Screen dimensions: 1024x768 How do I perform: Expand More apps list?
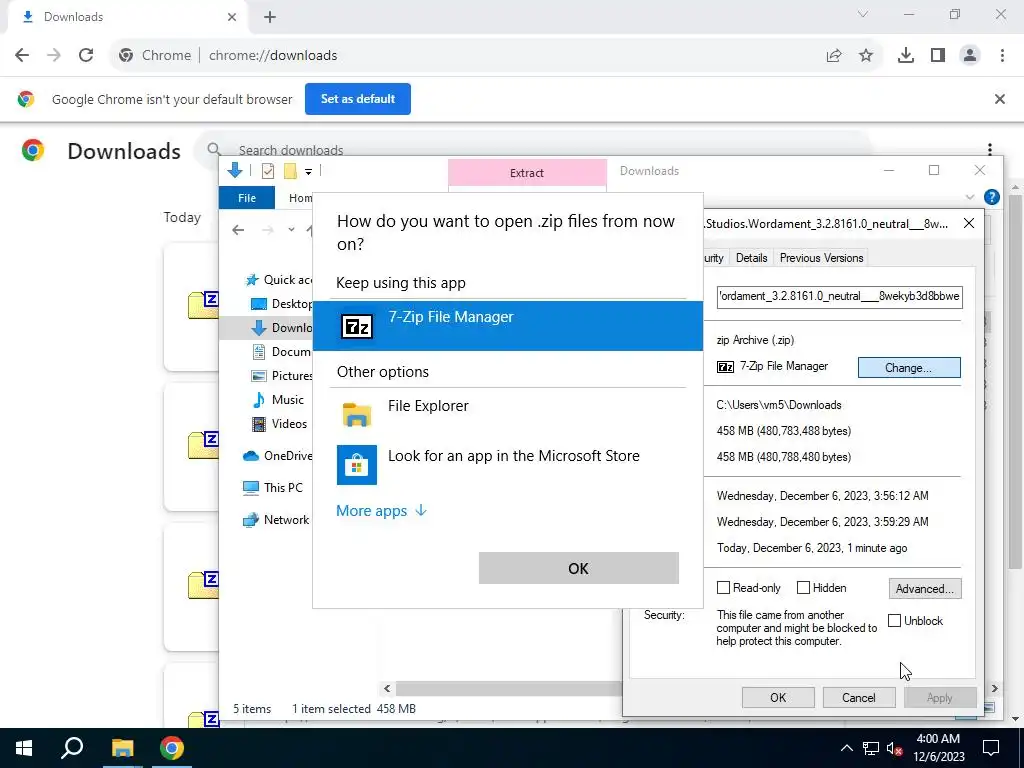pyautogui.click(x=381, y=511)
